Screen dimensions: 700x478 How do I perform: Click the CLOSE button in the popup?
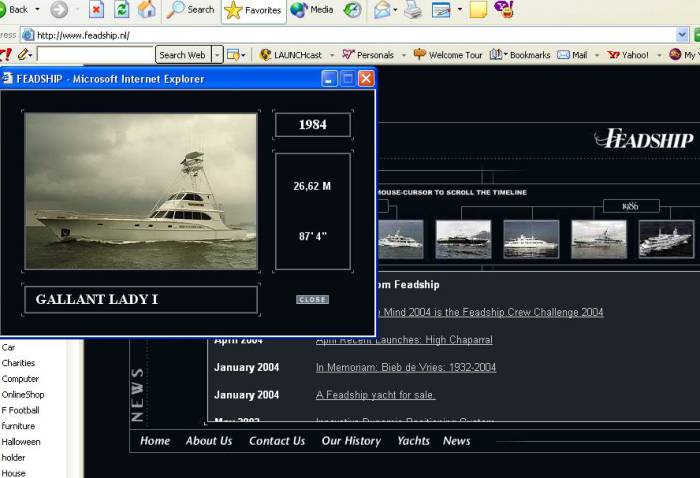click(312, 299)
